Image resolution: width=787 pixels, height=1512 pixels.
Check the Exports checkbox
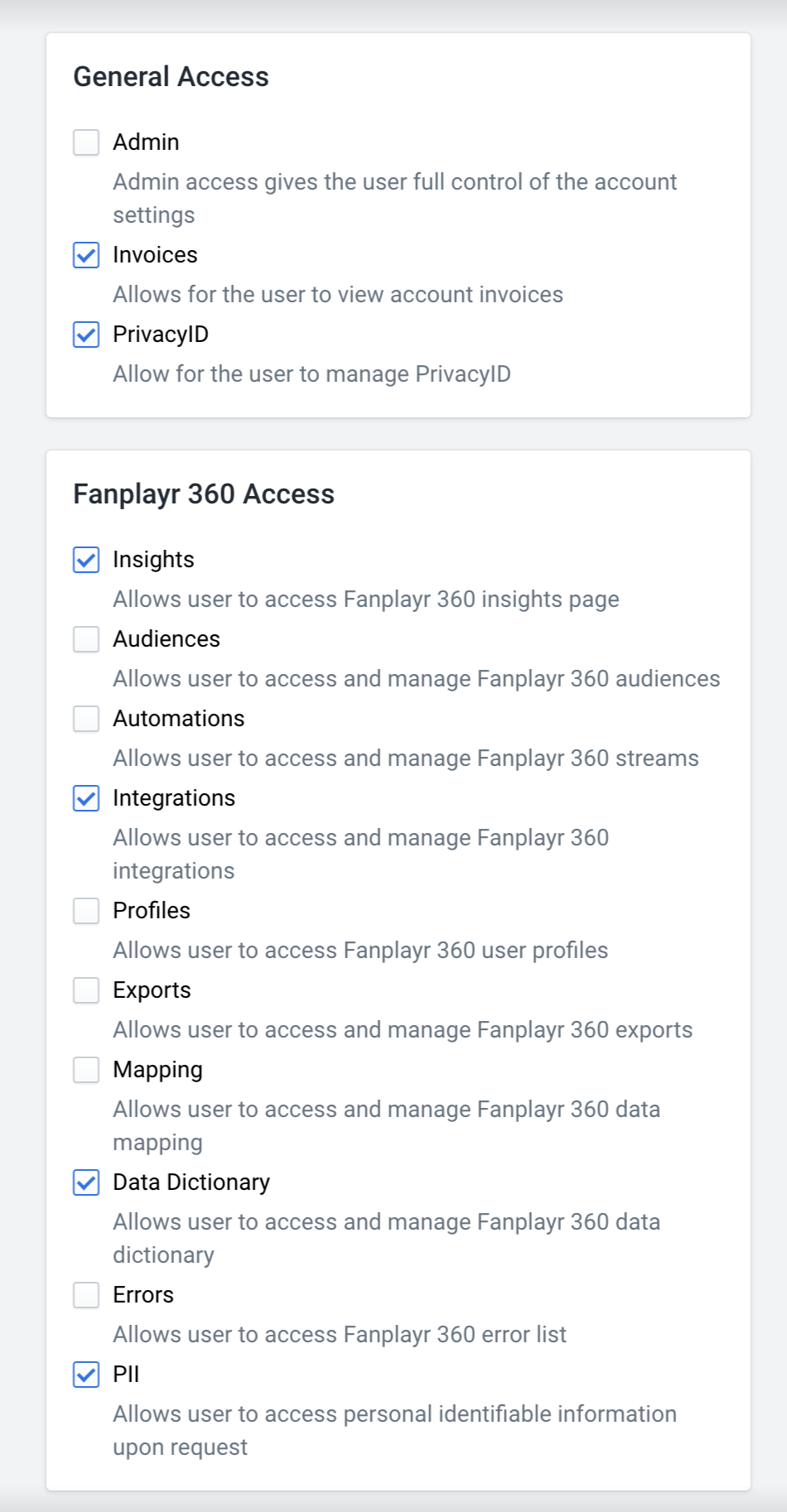tap(86, 990)
